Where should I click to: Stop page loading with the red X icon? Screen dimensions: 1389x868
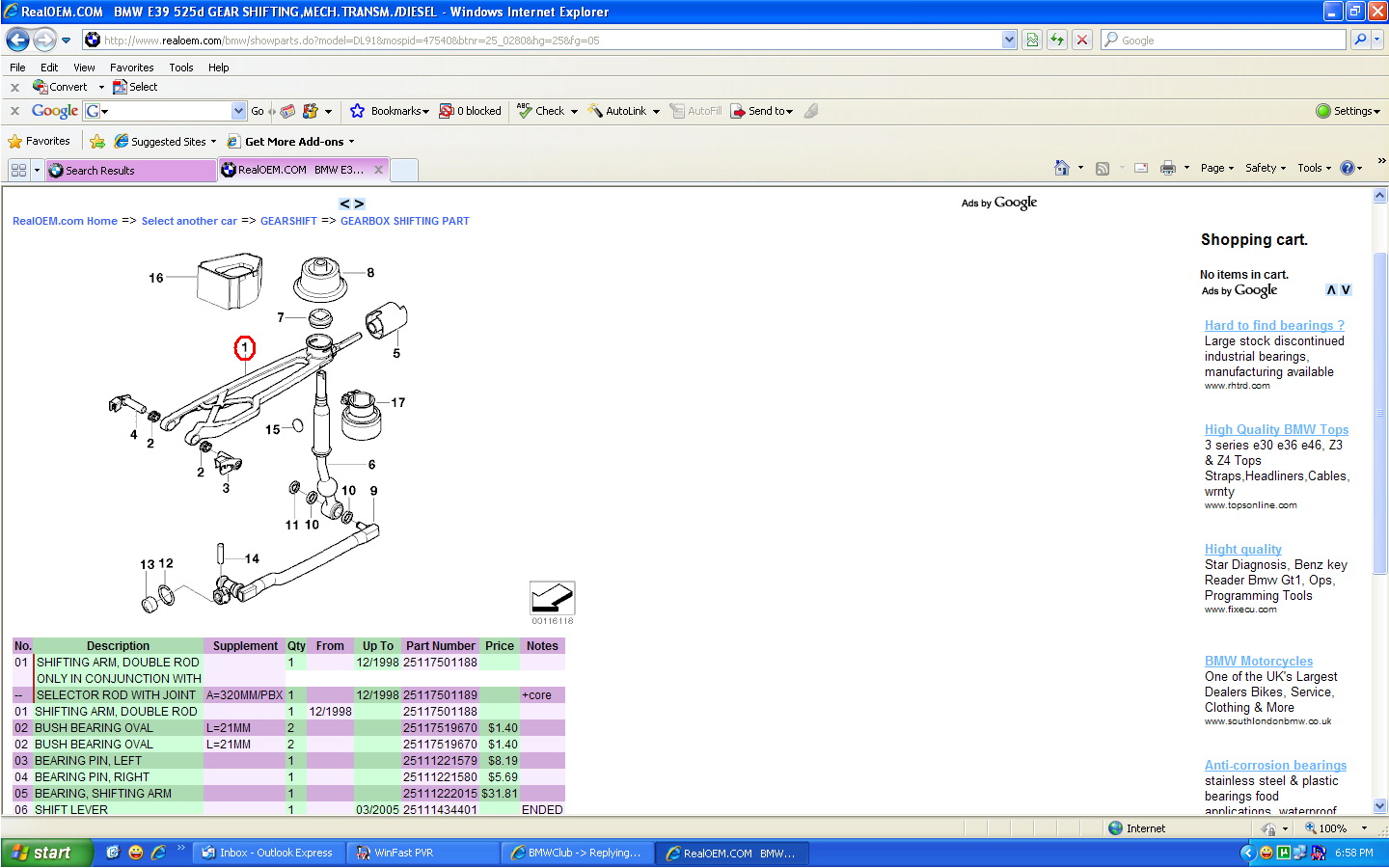point(1082,40)
